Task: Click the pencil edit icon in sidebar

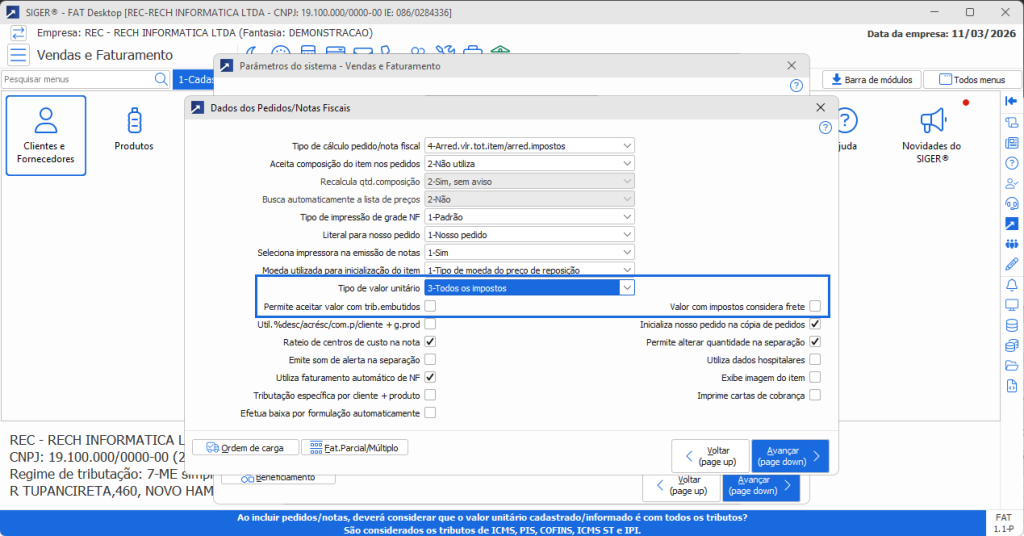Action: (x=1011, y=264)
